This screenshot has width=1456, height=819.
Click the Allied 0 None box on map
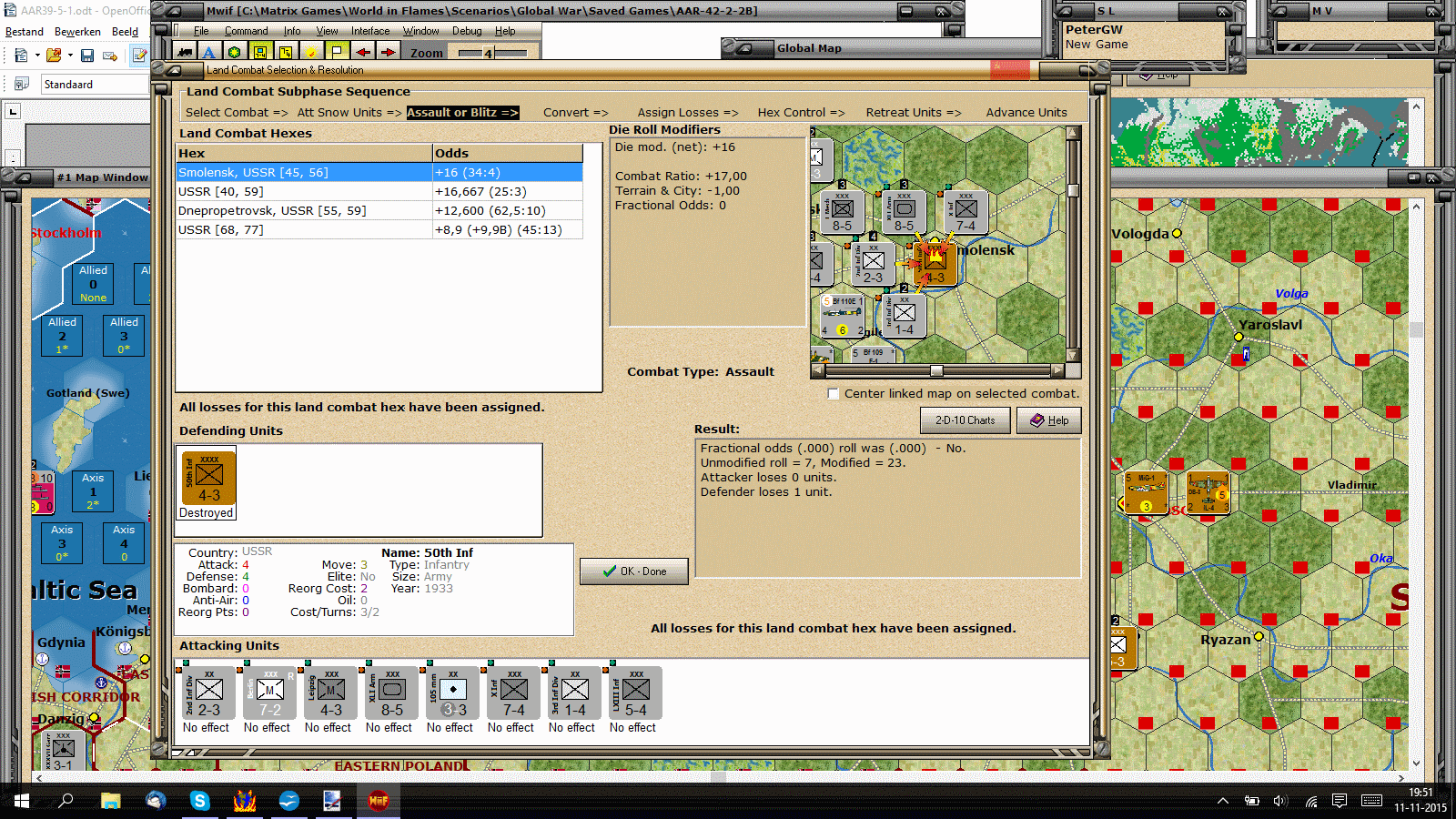[x=93, y=284]
